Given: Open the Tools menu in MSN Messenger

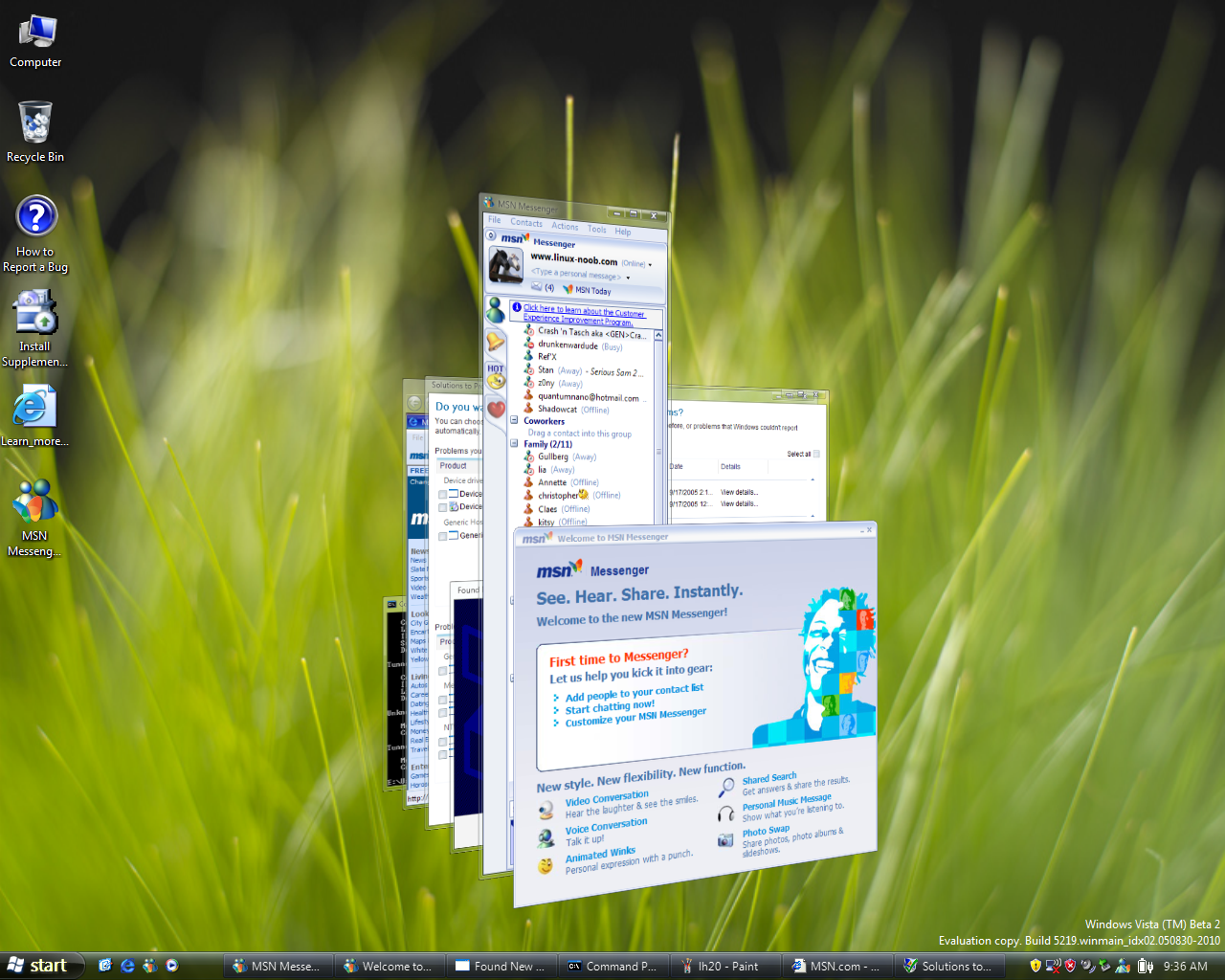Looking at the screenshot, I should pyautogui.click(x=596, y=229).
